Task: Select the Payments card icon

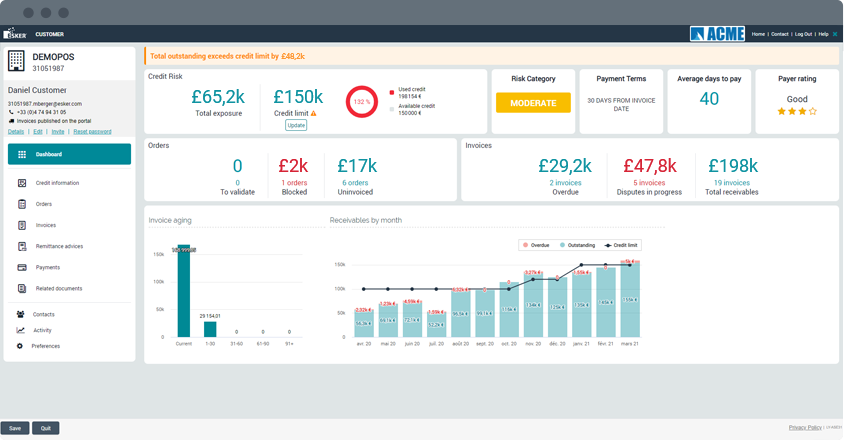Action: pos(22,267)
